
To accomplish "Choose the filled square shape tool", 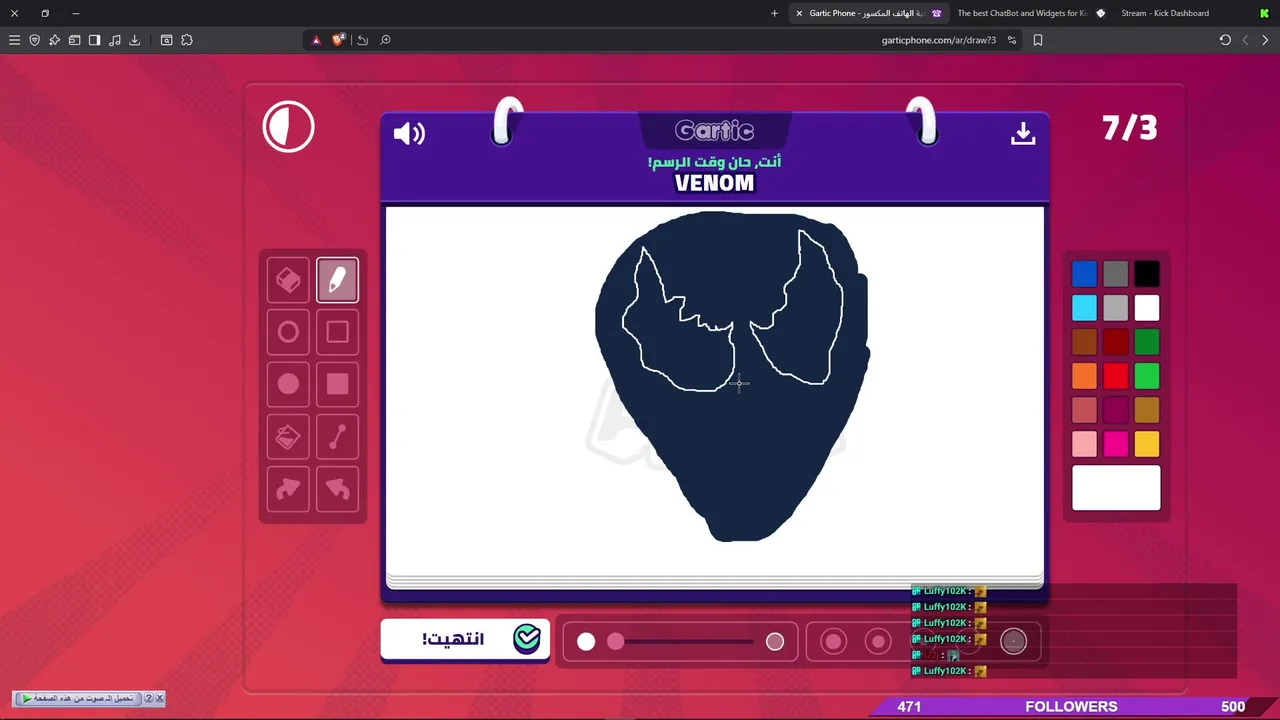I will point(337,384).
